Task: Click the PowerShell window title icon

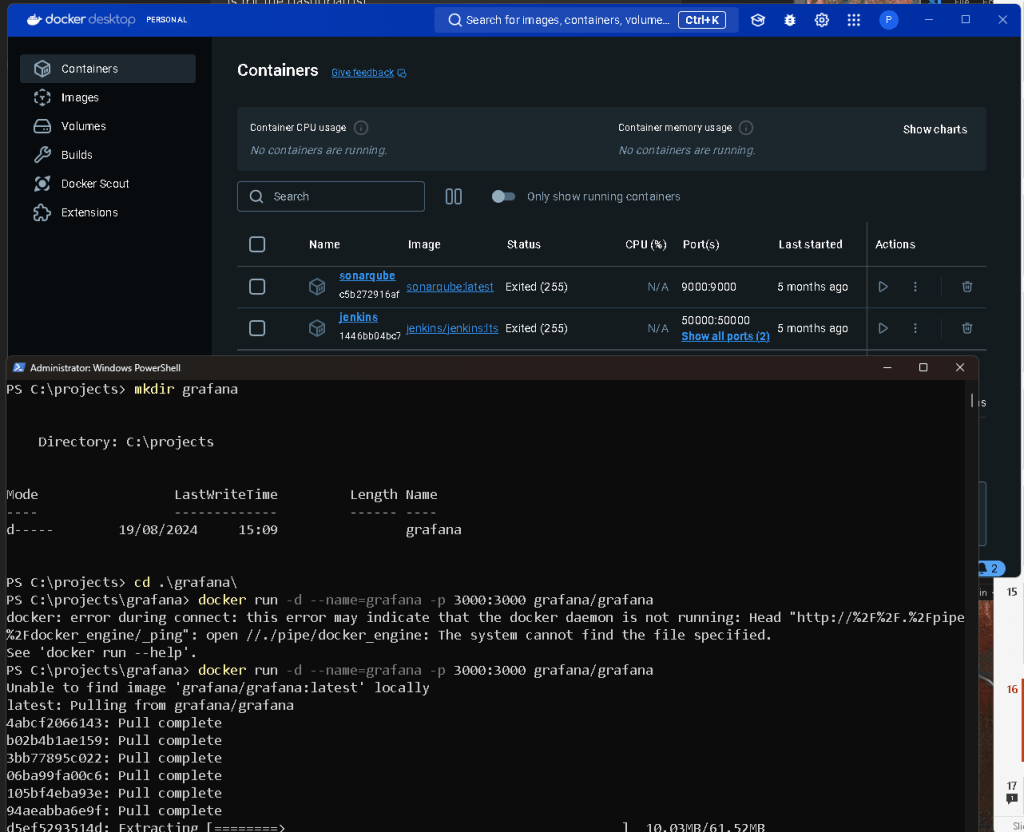Action: [x=18, y=368]
